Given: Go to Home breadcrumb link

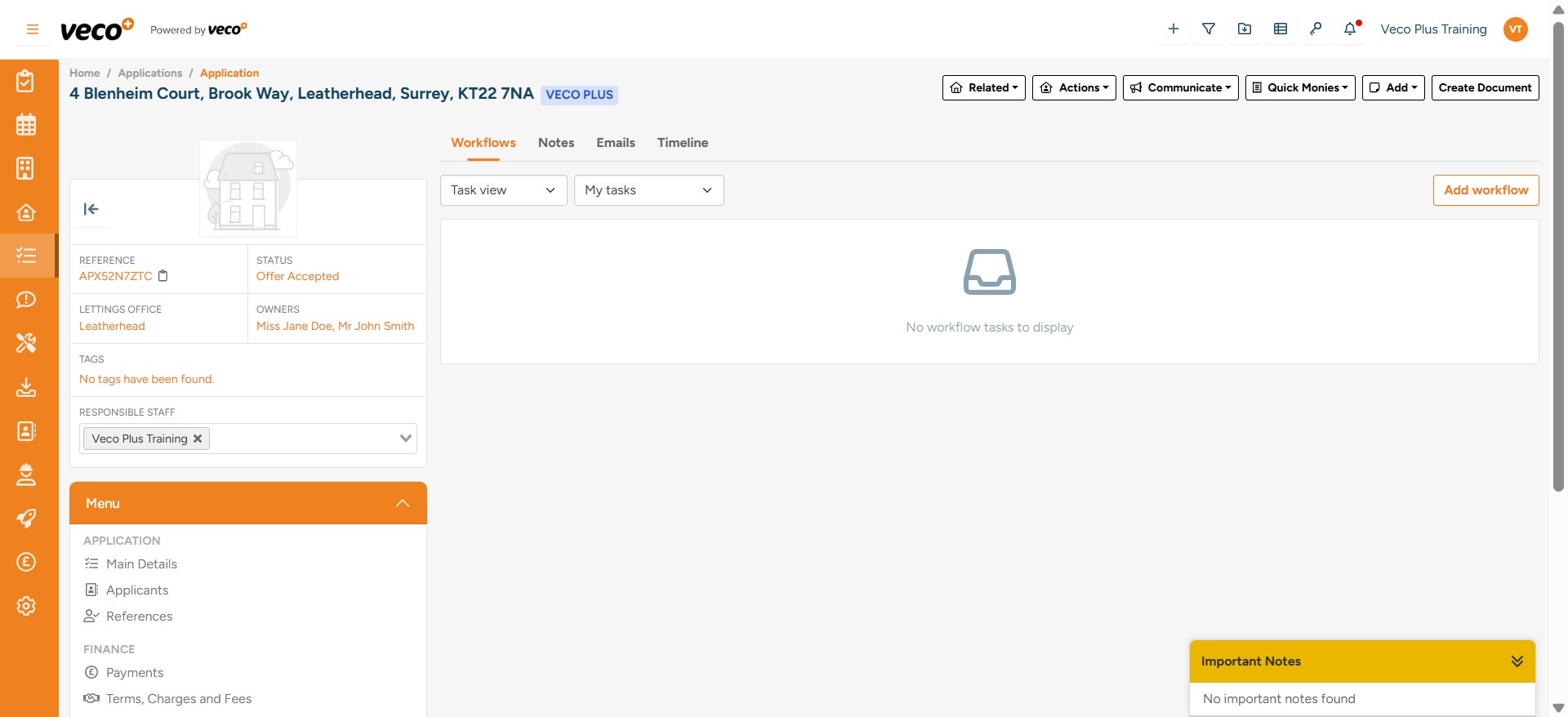Looking at the screenshot, I should coord(85,73).
